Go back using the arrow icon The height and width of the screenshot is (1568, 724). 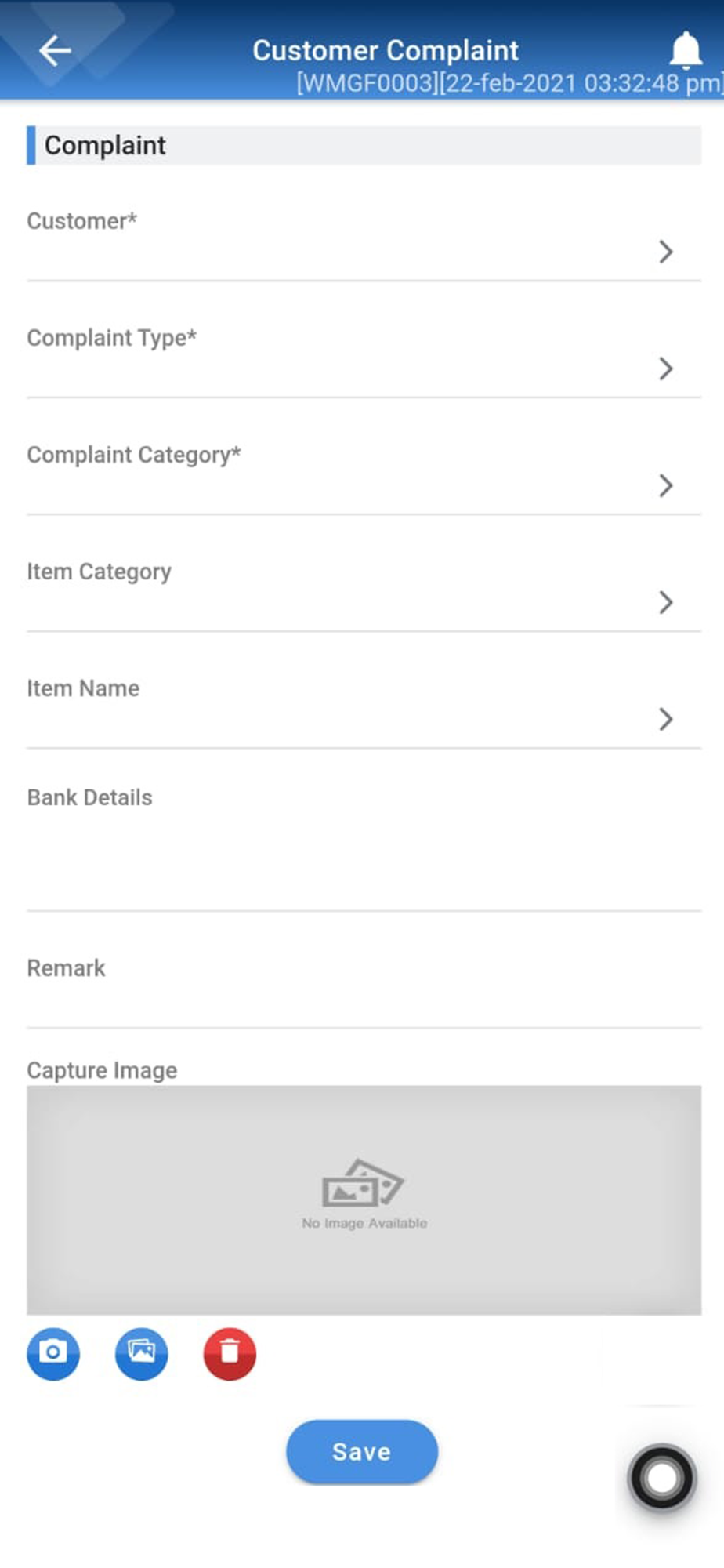pyautogui.click(x=55, y=51)
